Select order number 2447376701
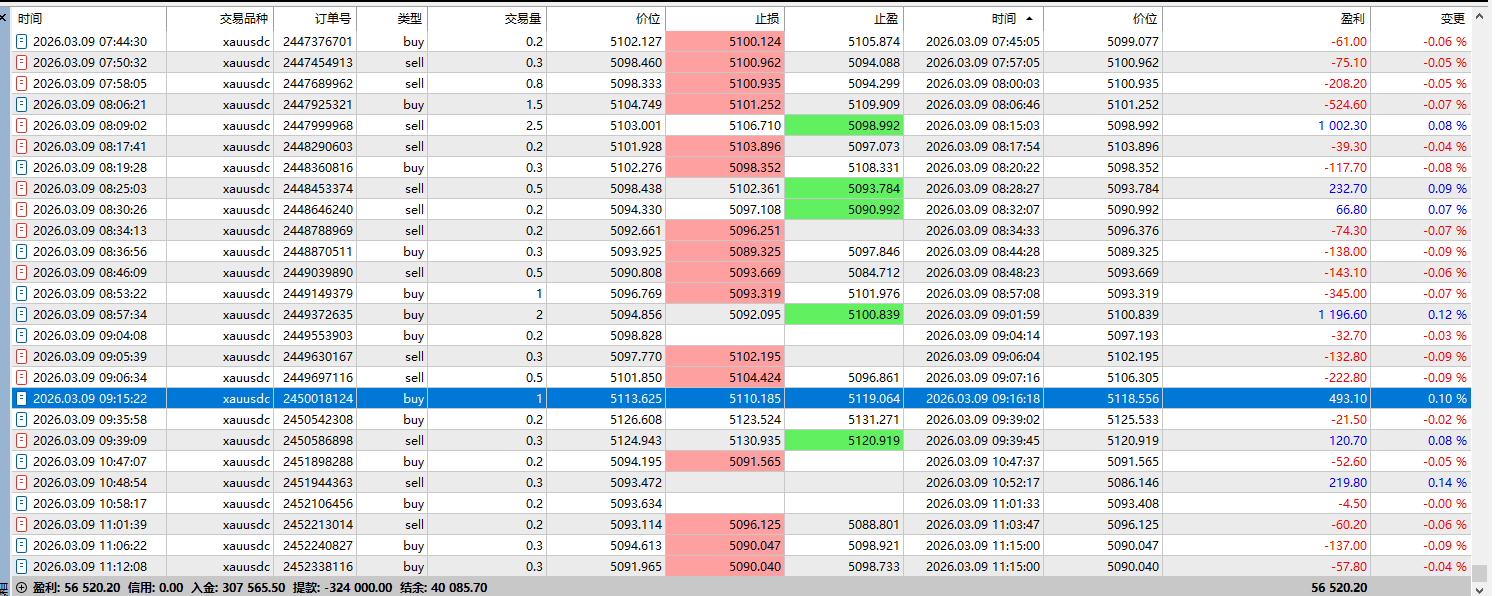 click(318, 41)
